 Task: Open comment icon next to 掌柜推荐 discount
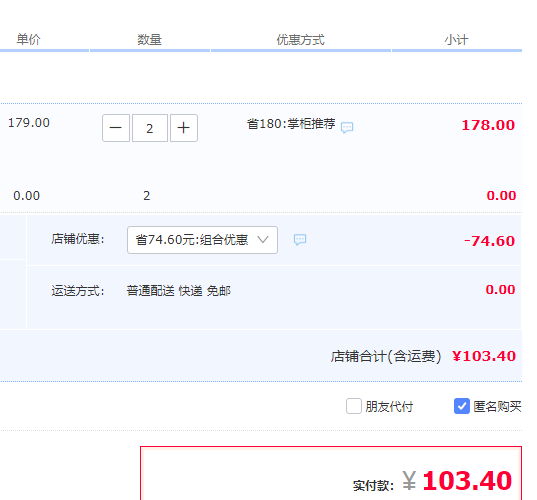347,127
